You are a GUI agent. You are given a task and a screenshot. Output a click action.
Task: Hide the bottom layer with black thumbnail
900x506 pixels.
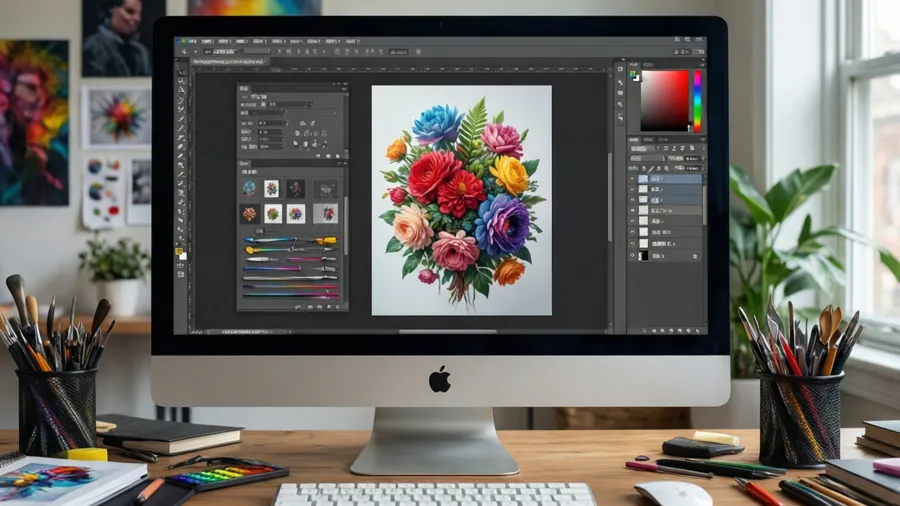coord(633,256)
